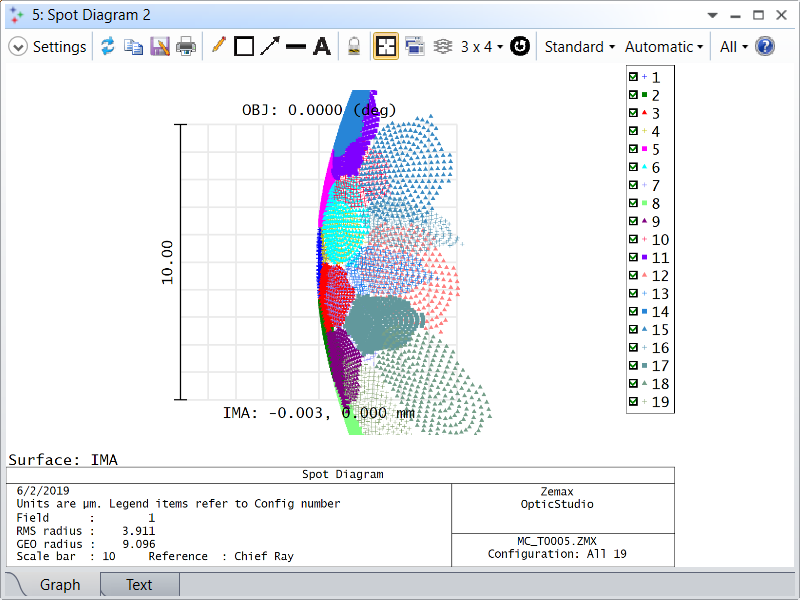Uncheck legend configuration 12 checkbox
The image size is (800, 600).
633,275
